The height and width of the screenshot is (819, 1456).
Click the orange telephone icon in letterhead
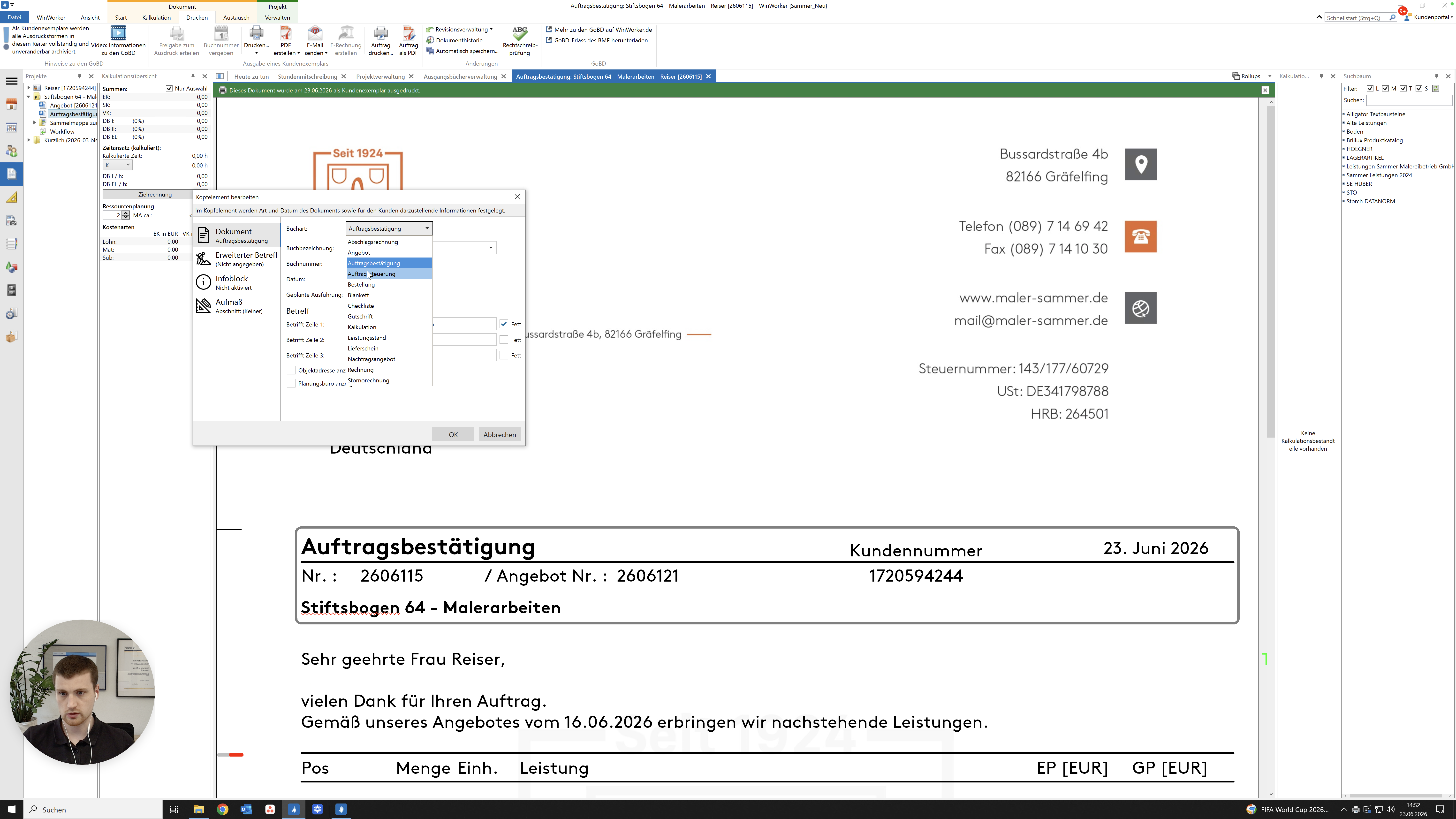pos(1141,236)
